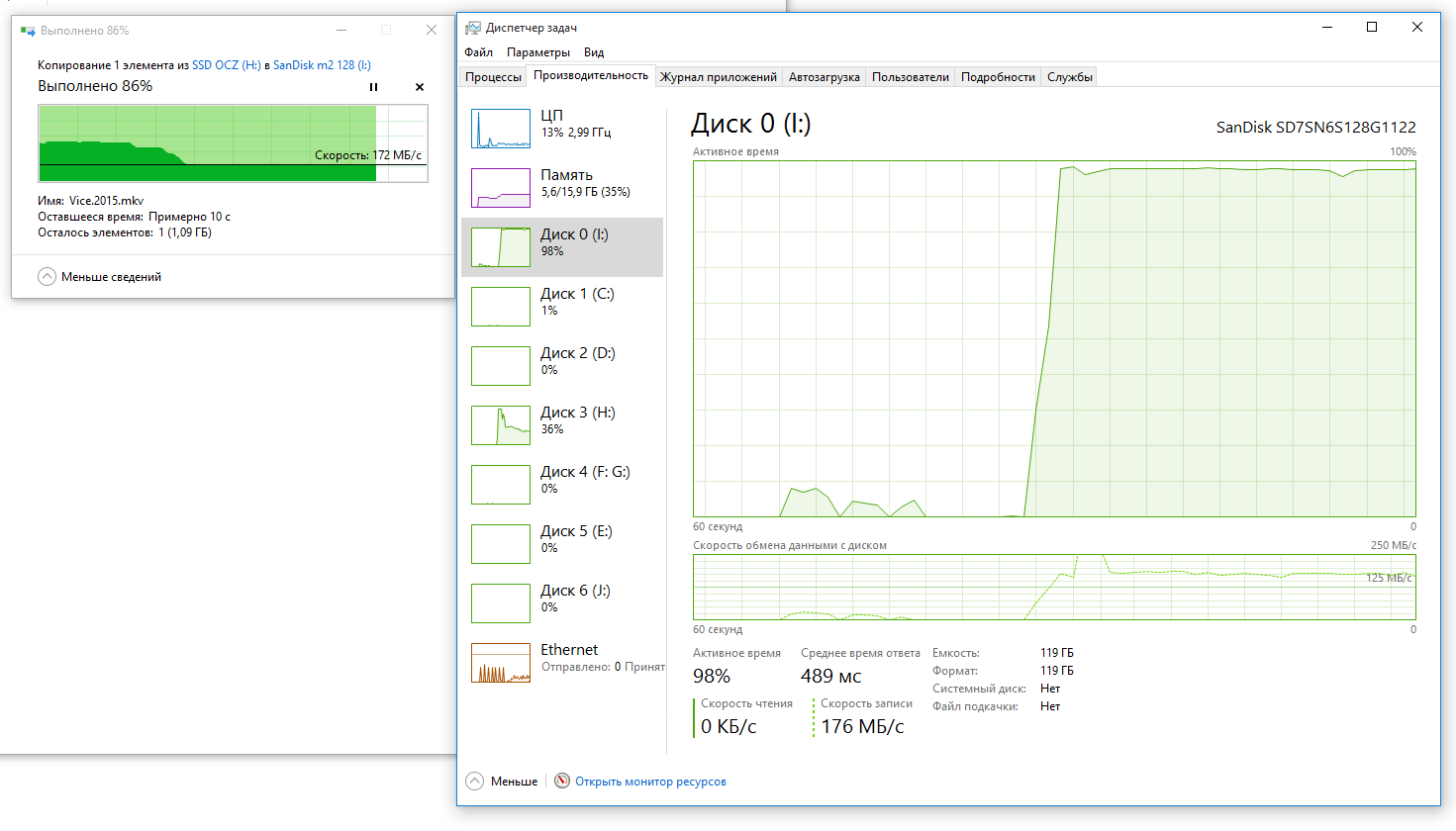
Task: Click the remaining items 1 (1,09 ГБ)
Action: pos(185,232)
